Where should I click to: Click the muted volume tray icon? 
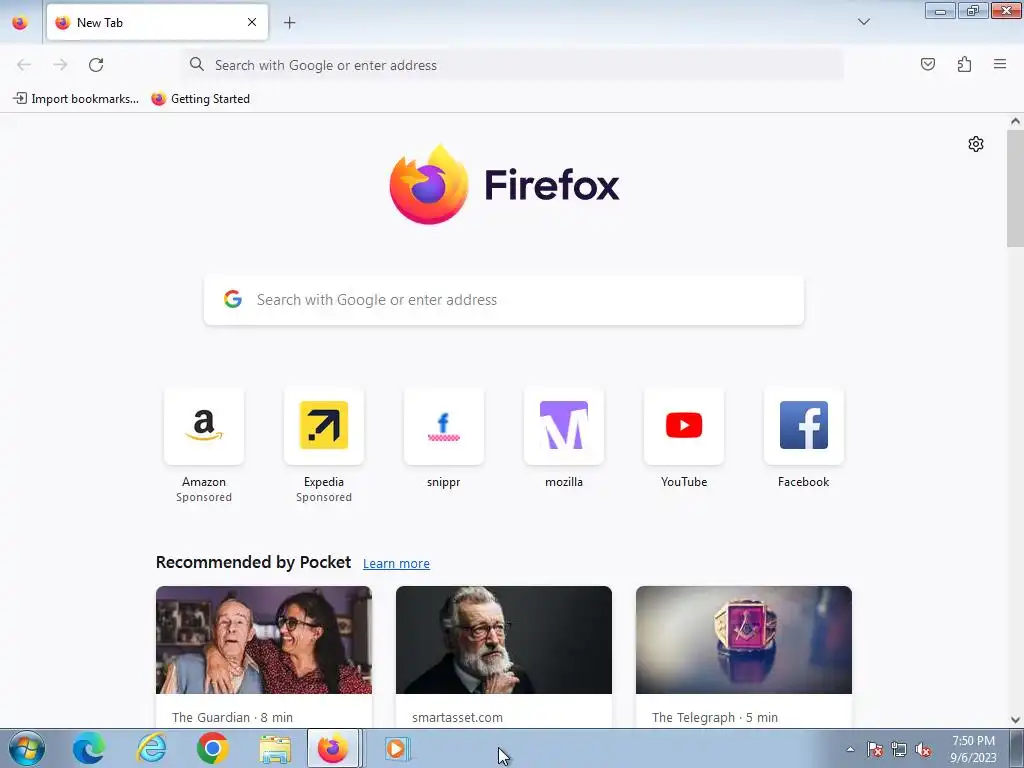point(923,749)
